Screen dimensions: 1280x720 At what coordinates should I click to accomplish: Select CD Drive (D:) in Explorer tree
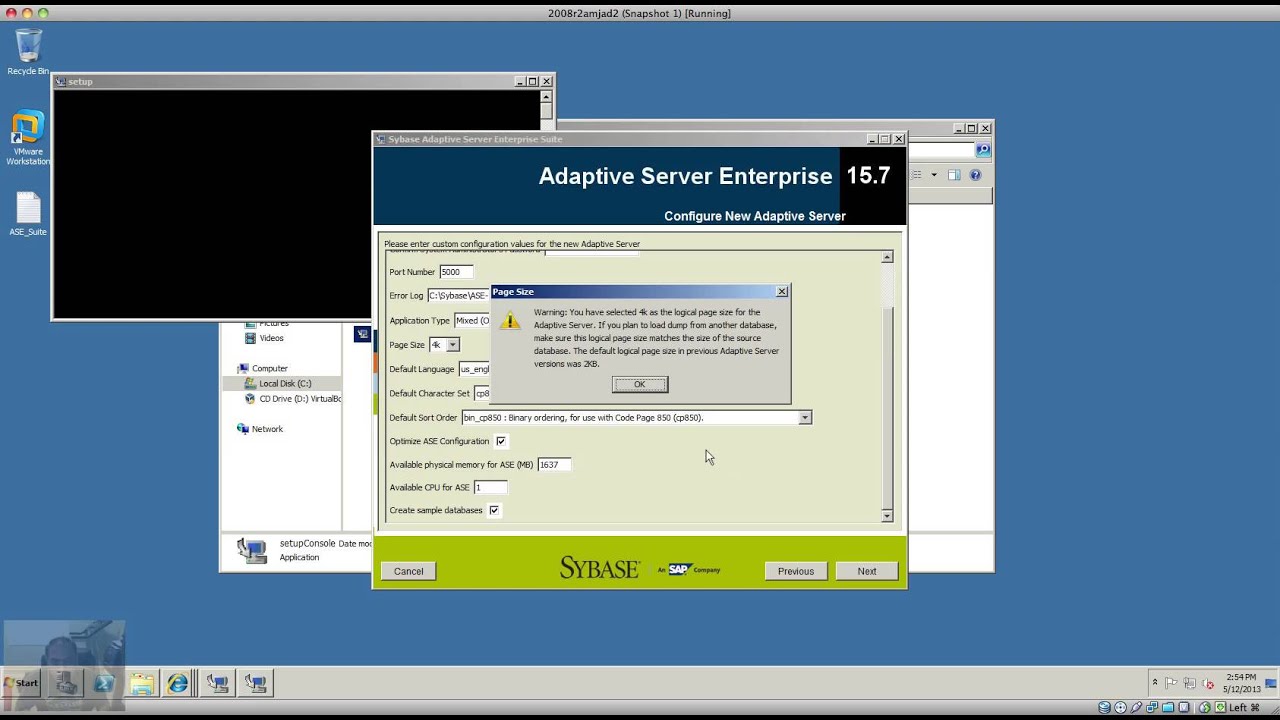tap(292, 398)
